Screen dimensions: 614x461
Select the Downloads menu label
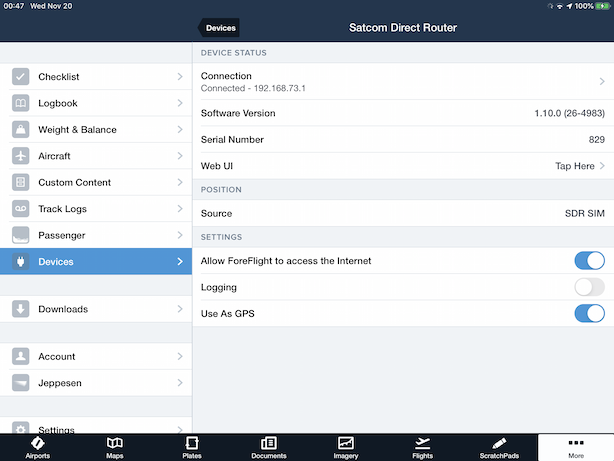[x=63, y=309]
